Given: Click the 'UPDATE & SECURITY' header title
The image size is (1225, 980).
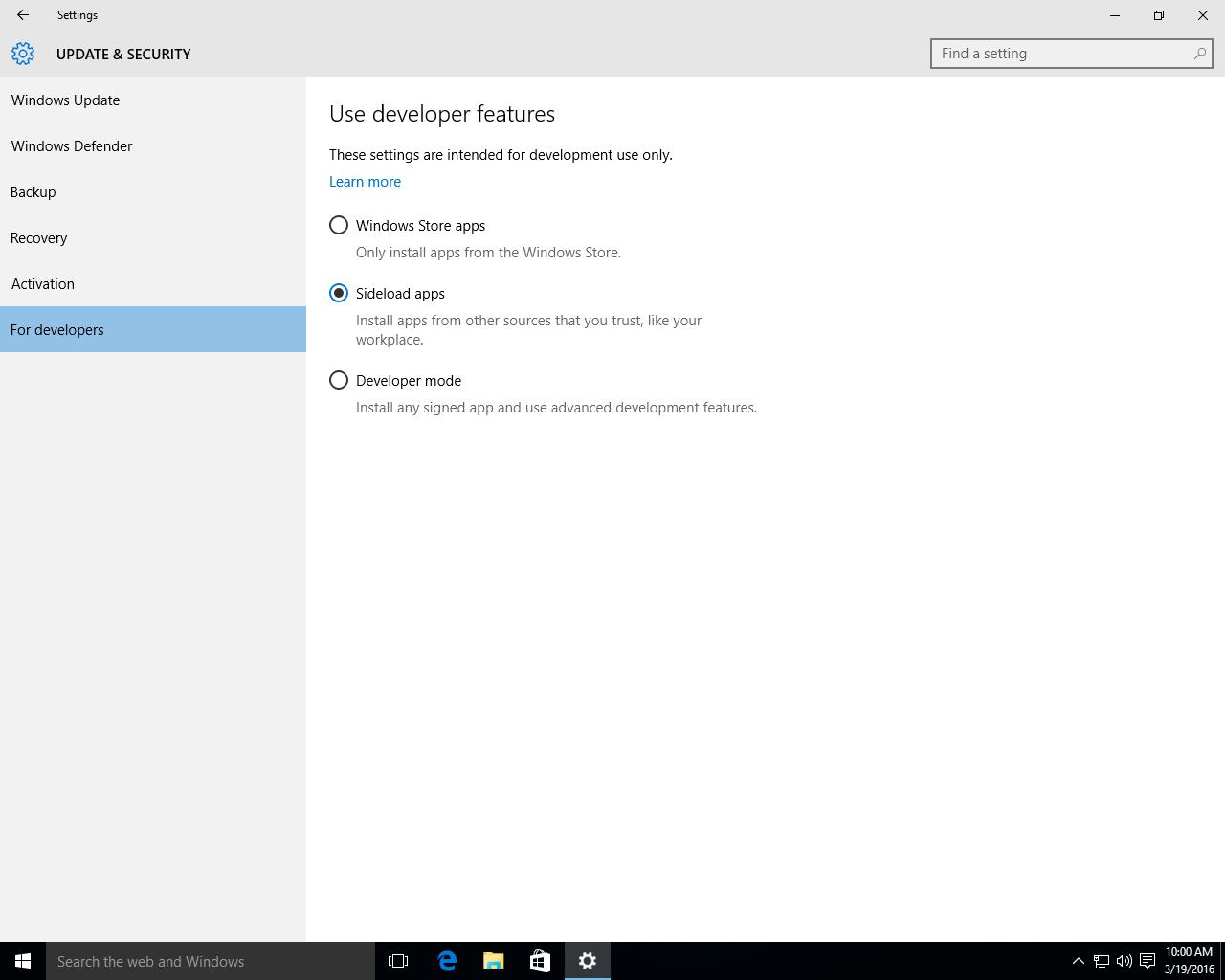Looking at the screenshot, I should point(123,54).
